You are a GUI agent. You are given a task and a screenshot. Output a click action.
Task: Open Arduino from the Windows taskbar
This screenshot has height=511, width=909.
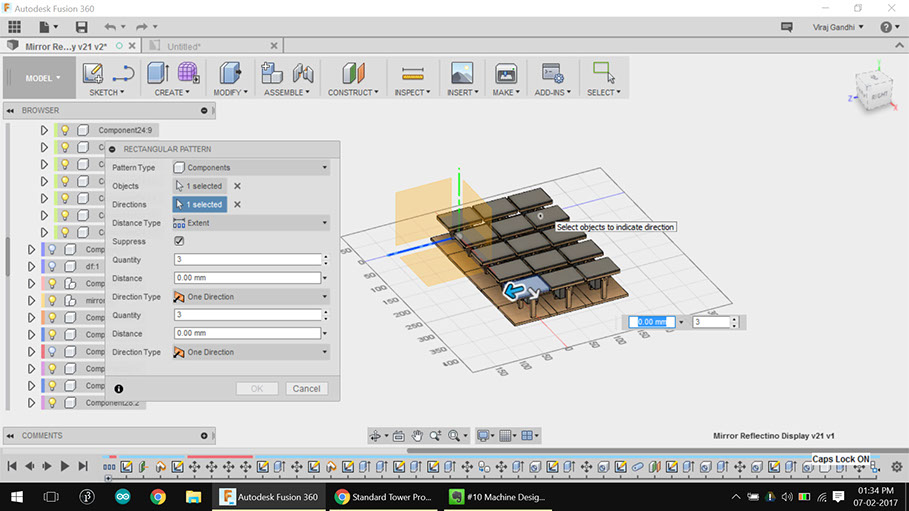[122, 497]
